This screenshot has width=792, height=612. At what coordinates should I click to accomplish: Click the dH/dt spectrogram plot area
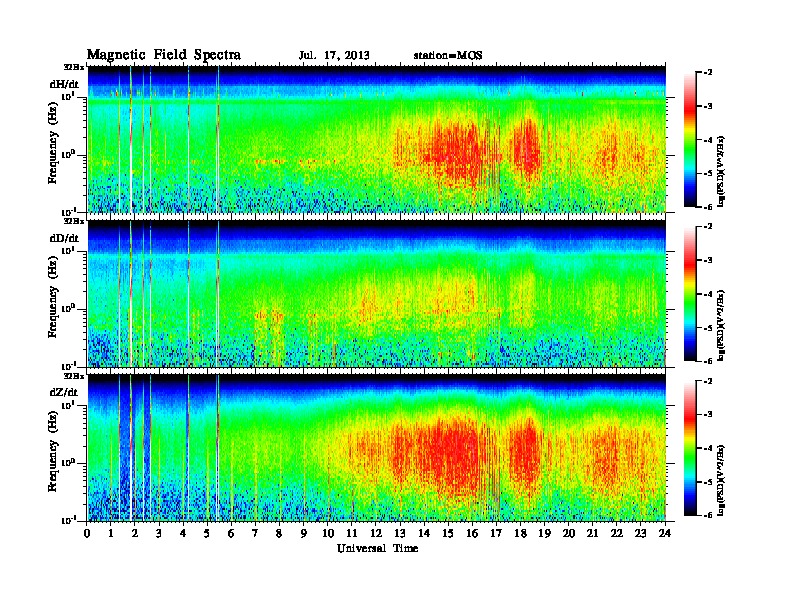(x=377, y=139)
